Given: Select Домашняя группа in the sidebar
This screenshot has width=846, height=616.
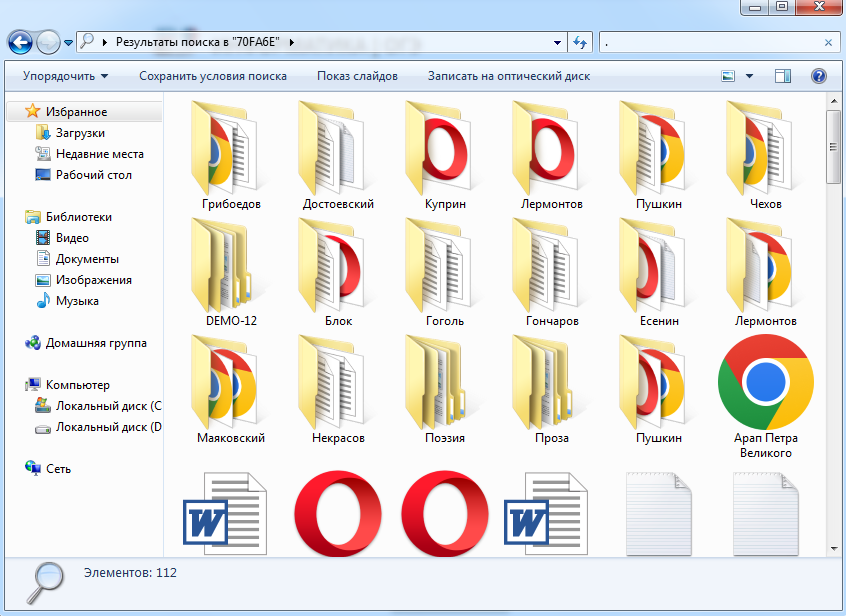Looking at the screenshot, I should pos(95,343).
